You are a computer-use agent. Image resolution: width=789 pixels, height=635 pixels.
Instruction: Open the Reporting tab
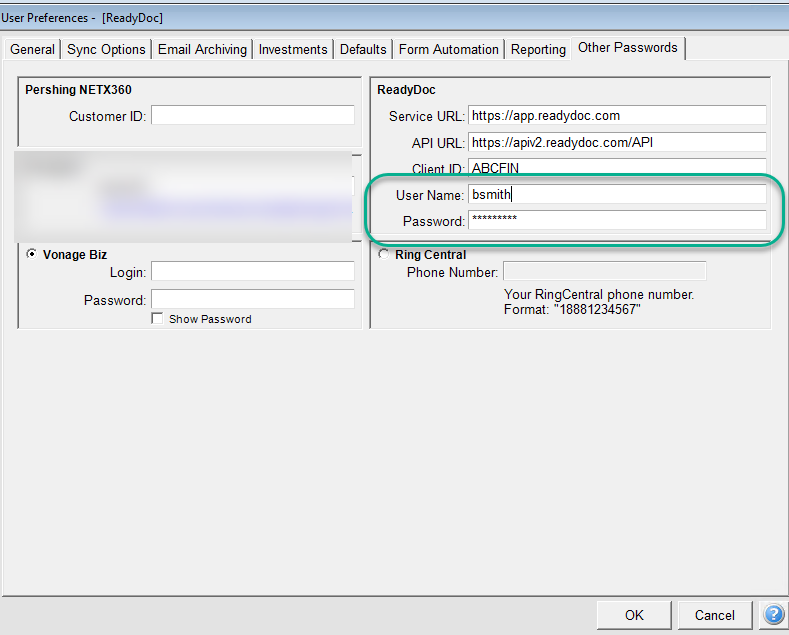[x=538, y=49]
